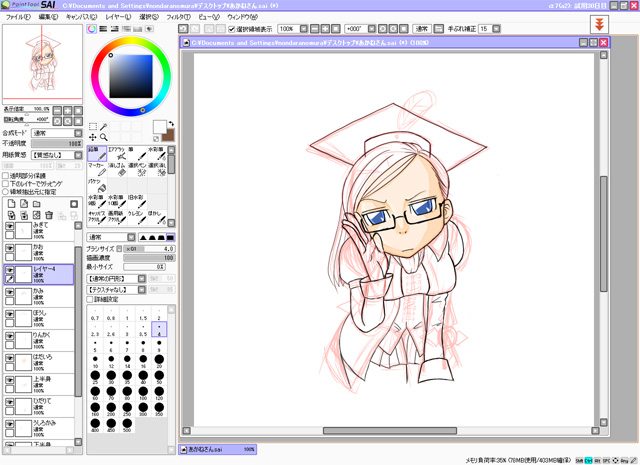Screen dimensions: 640x465
Task: Select the 消しゴム eraser tool
Action: pos(117,169)
